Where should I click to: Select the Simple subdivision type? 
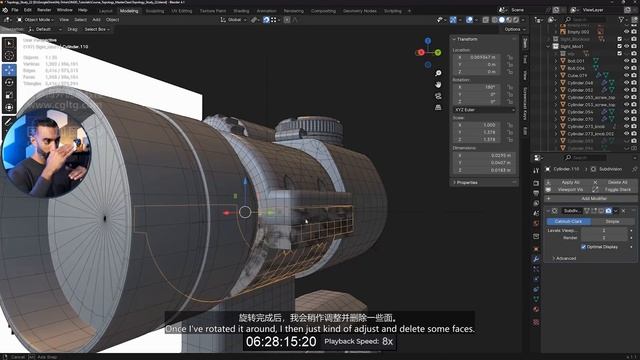[x=612, y=221]
